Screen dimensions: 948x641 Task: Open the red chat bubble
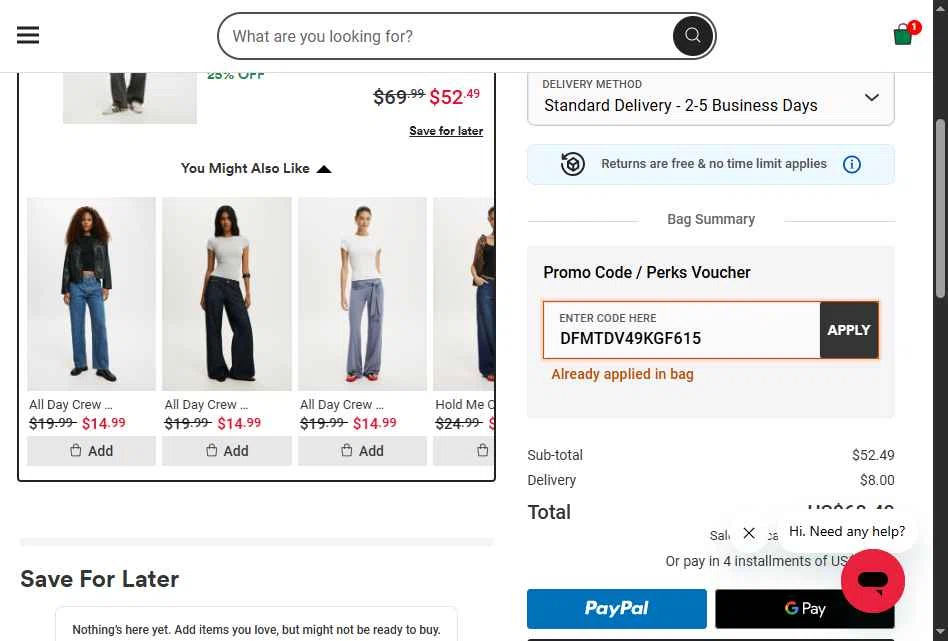[x=872, y=581]
